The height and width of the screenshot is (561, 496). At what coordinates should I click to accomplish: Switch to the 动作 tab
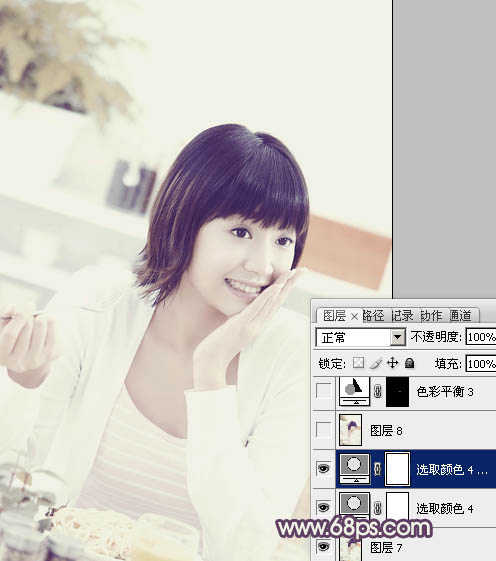tap(431, 316)
